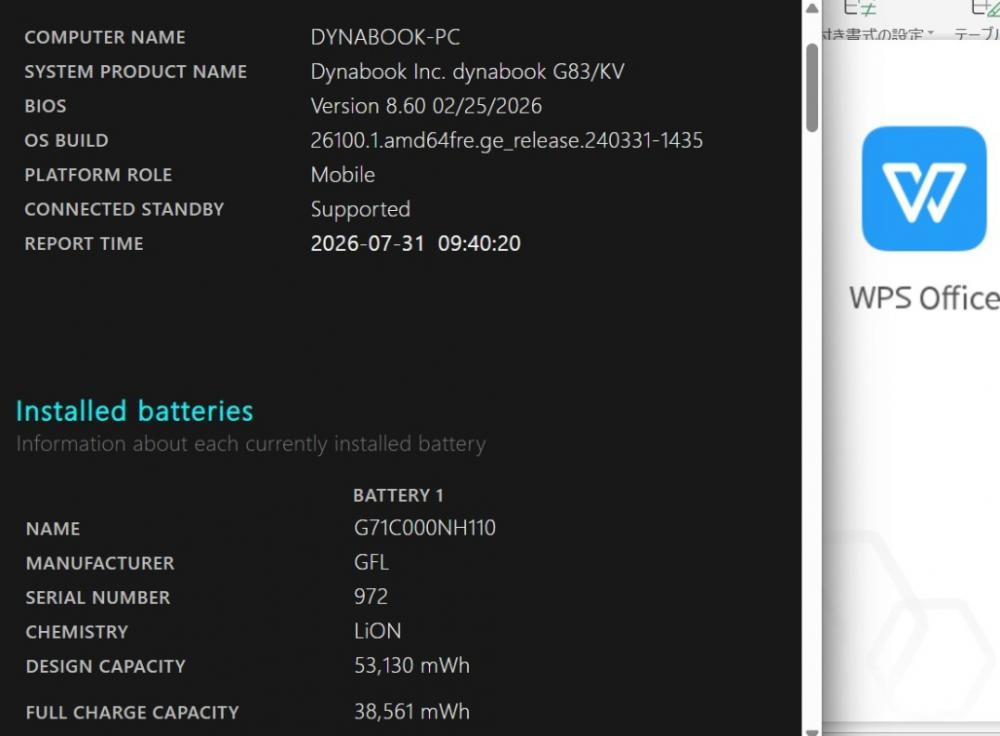Image resolution: width=1000 pixels, height=736 pixels.
Task: Click the 'FULL CHARGE CAPACITY' label
Action: (133, 713)
